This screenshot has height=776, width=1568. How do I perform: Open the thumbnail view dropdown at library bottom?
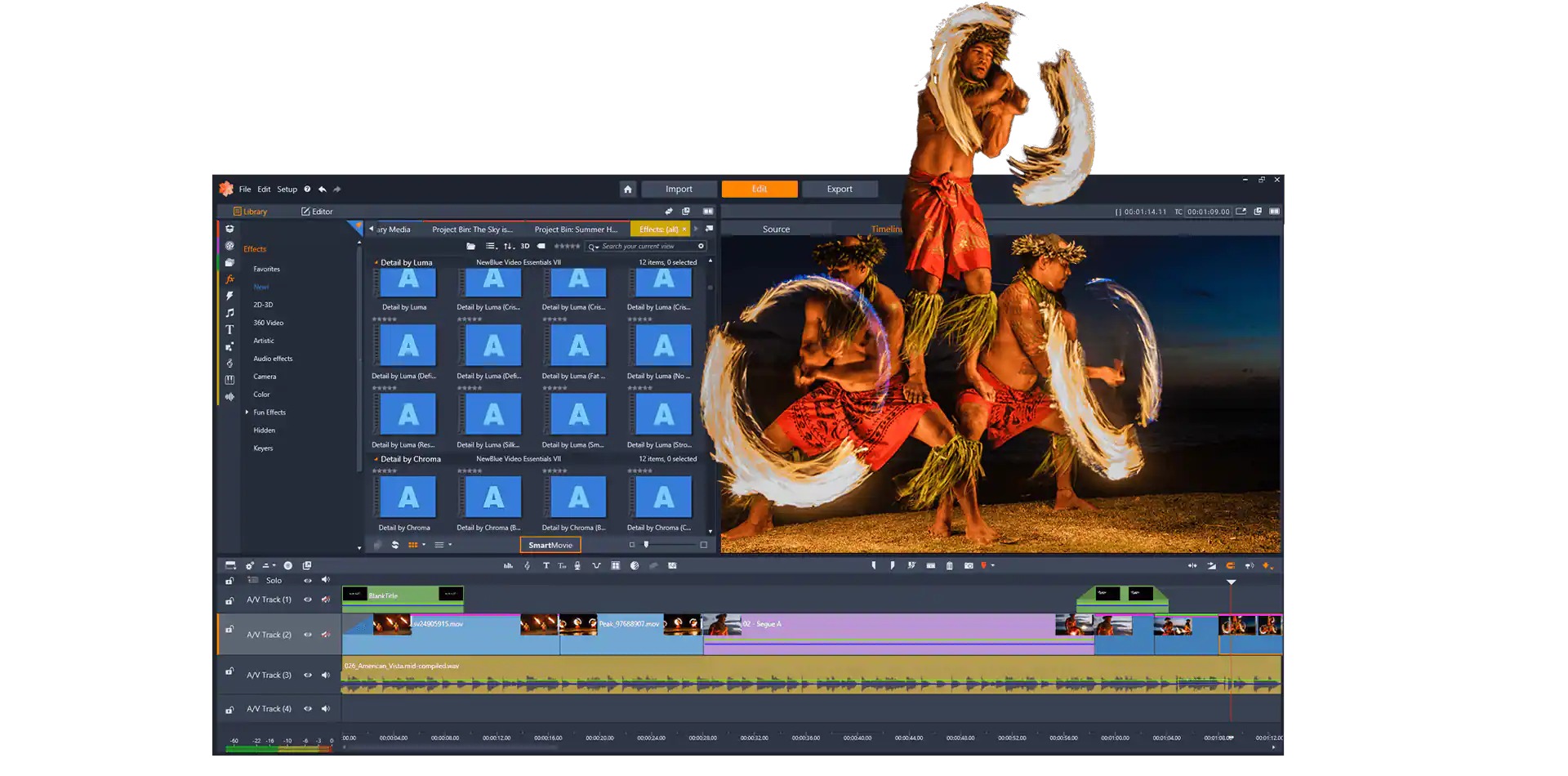pos(416,545)
